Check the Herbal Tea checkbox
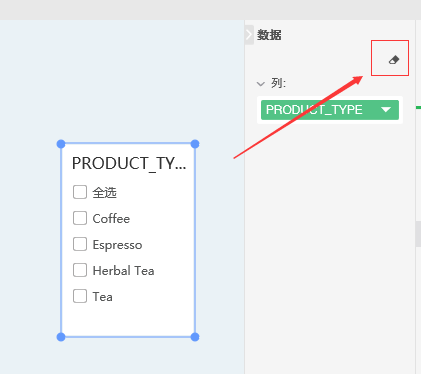 (x=80, y=270)
